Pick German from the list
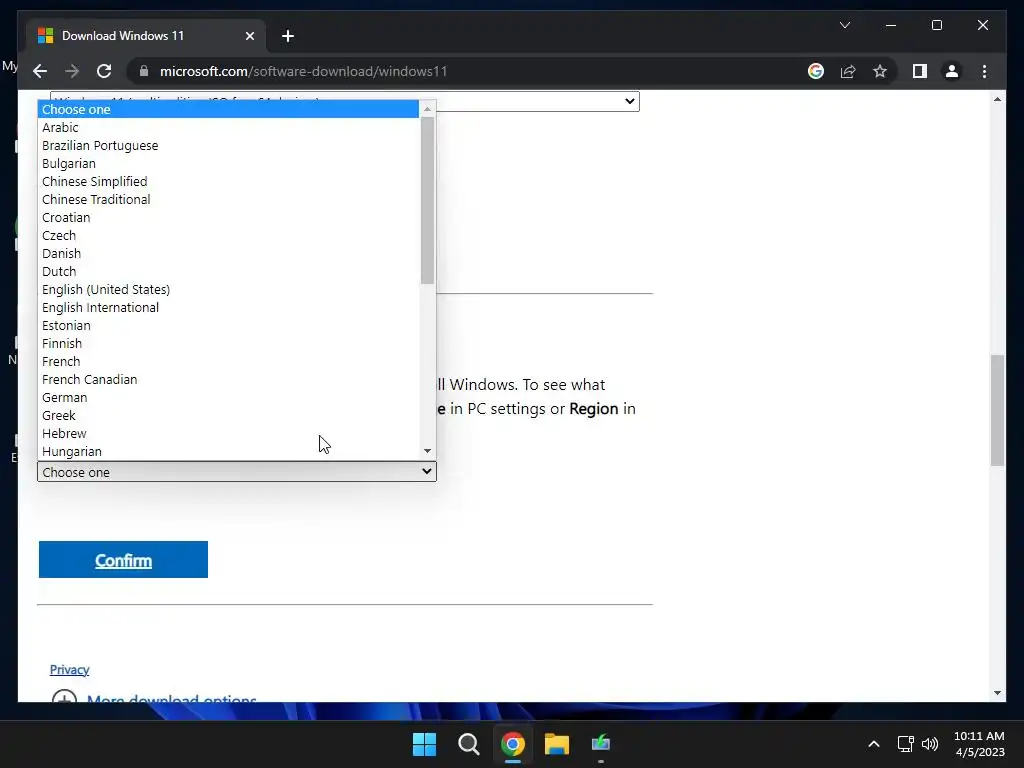The height and width of the screenshot is (768, 1024). [x=228, y=397]
